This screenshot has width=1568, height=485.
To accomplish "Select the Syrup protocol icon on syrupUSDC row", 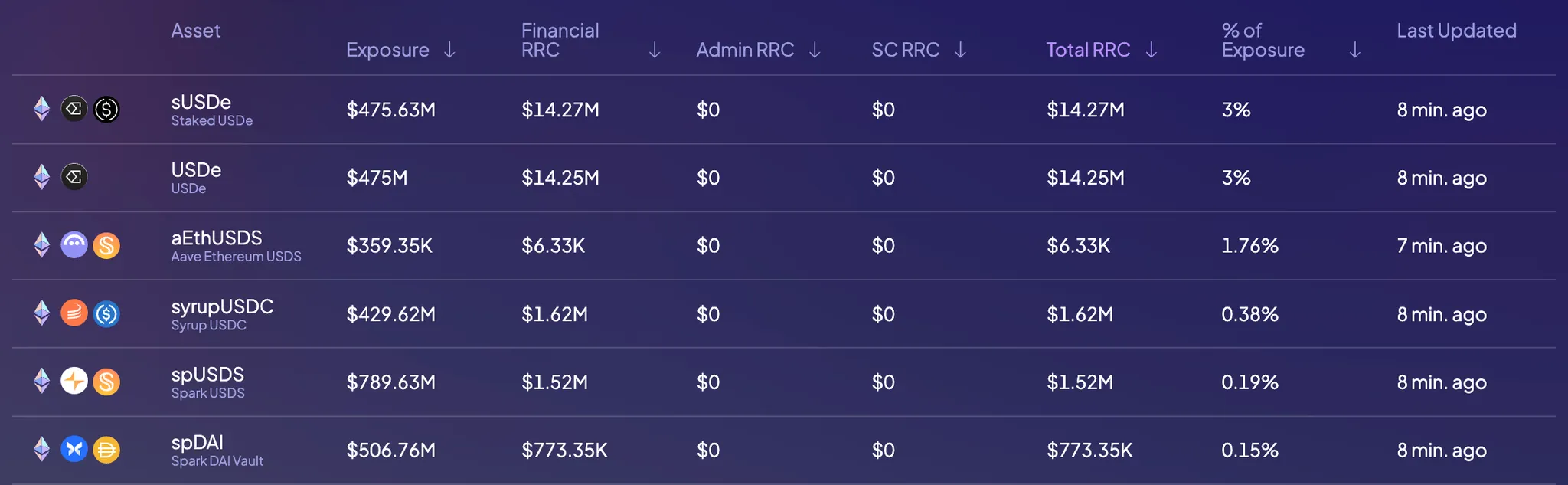I will coord(74,313).
